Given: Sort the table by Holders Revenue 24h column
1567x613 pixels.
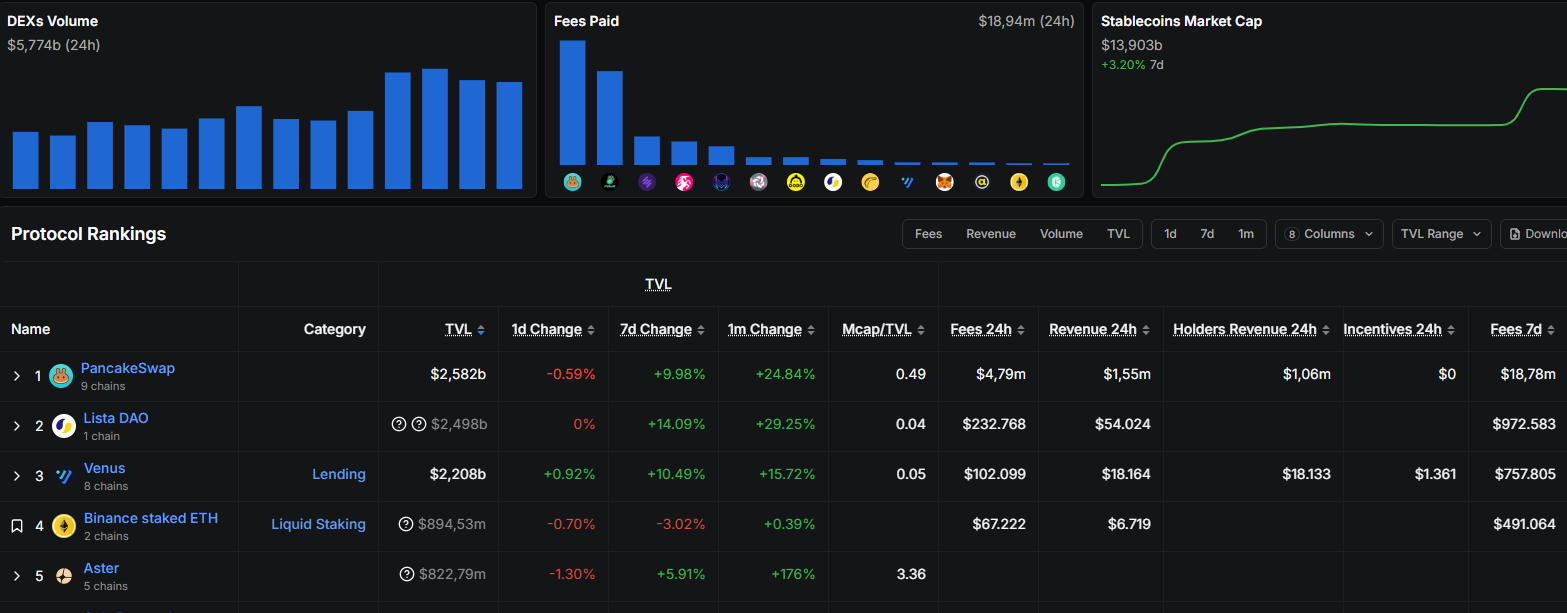Looking at the screenshot, I should (x=1326, y=330).
